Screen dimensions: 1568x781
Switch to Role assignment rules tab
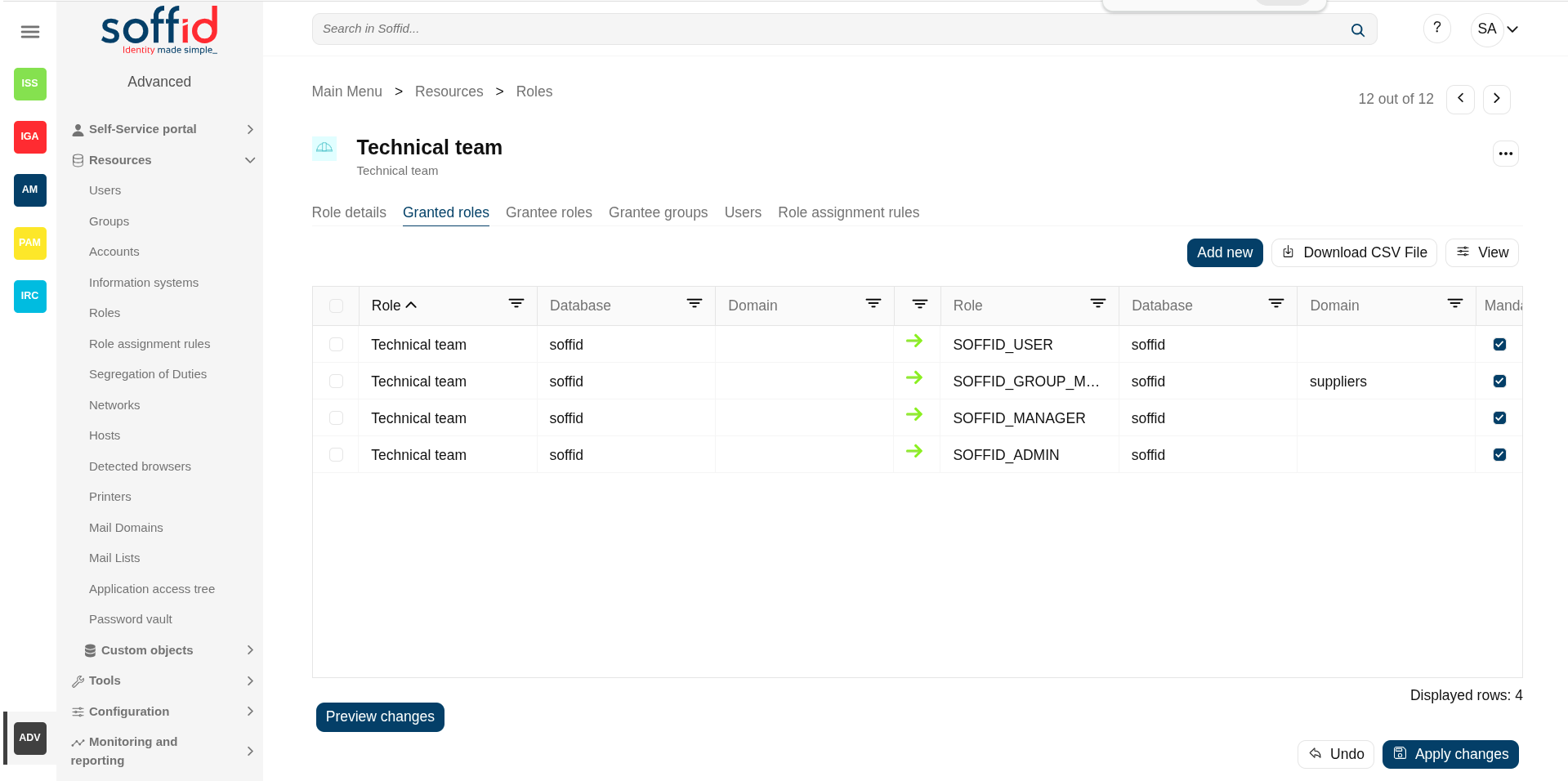click(848, 212)
